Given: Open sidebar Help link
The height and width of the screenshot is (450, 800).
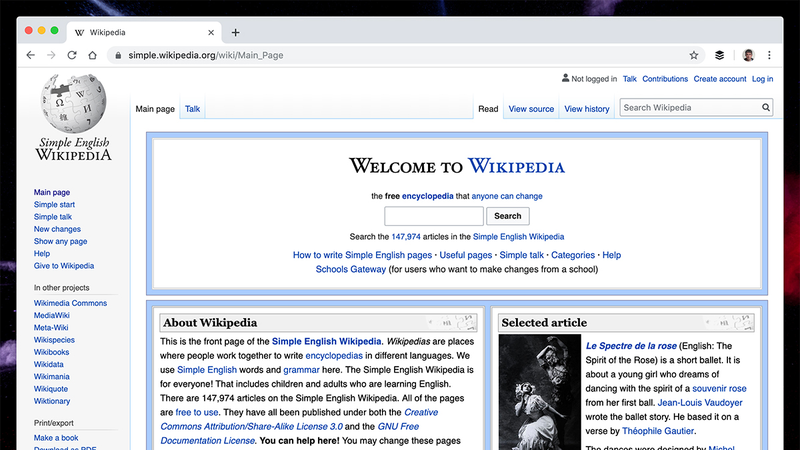Looking at the screenshot, I should pyautogui.click(x=42, y=254).
